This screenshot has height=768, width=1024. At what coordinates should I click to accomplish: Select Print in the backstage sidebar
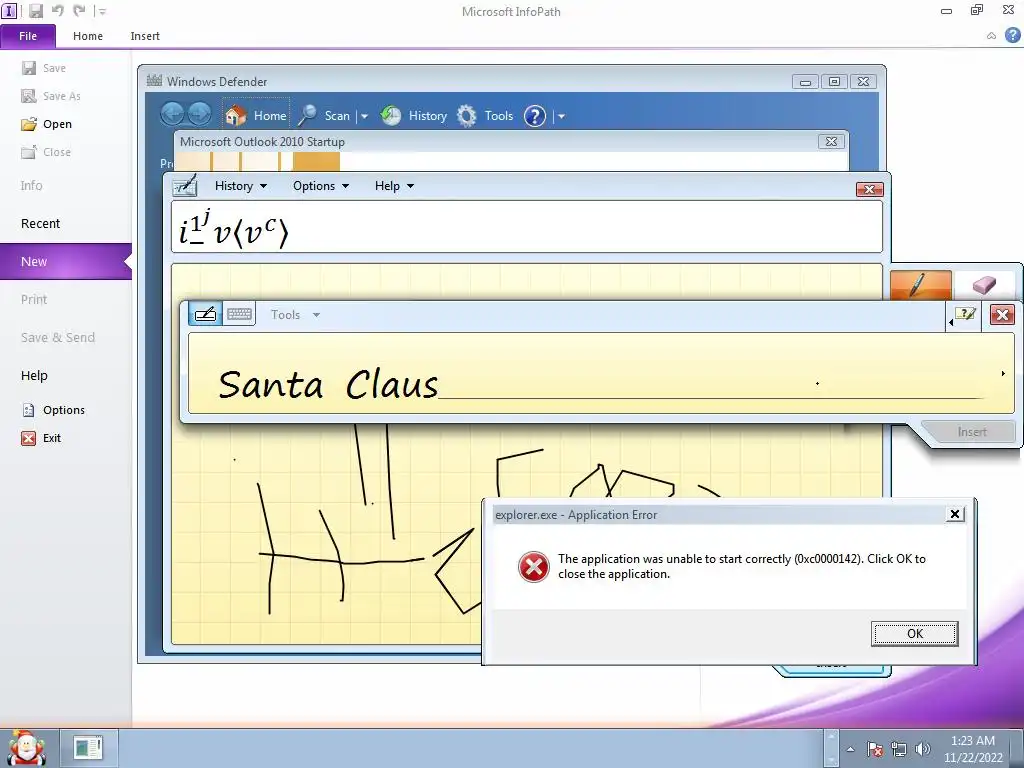point(34,299)
